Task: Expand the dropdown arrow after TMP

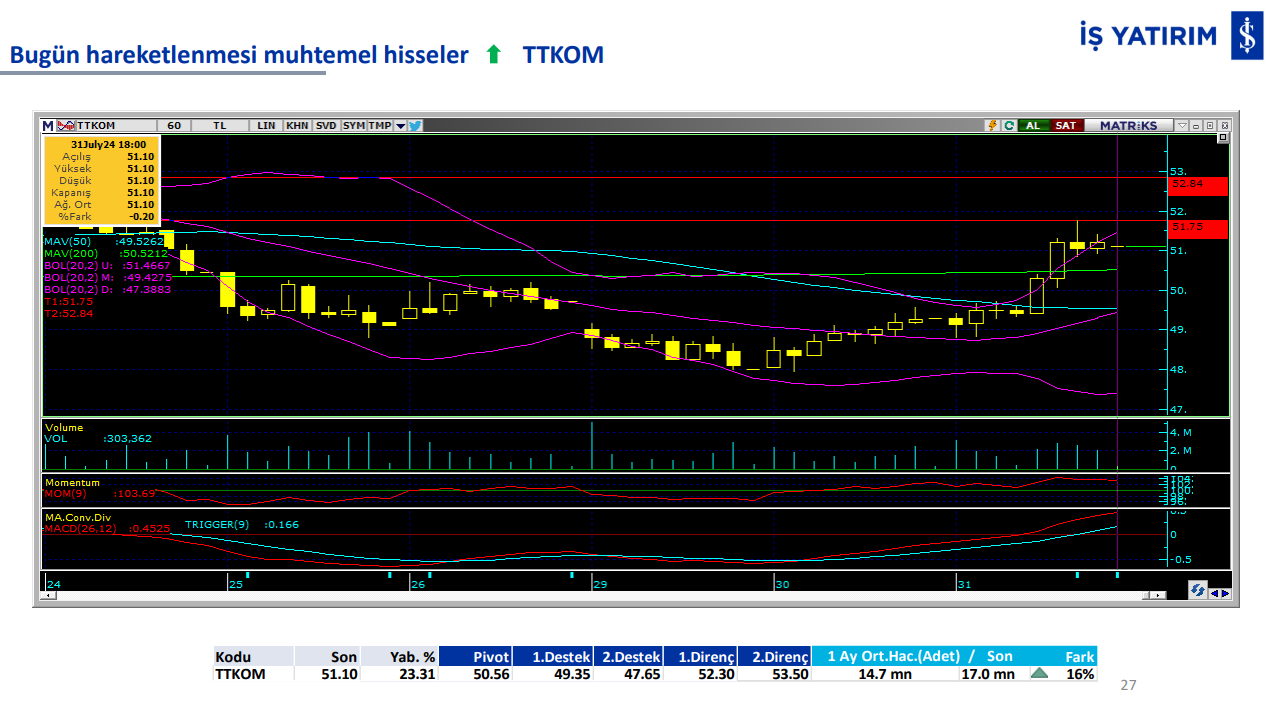Action: (x=400, y=126)
